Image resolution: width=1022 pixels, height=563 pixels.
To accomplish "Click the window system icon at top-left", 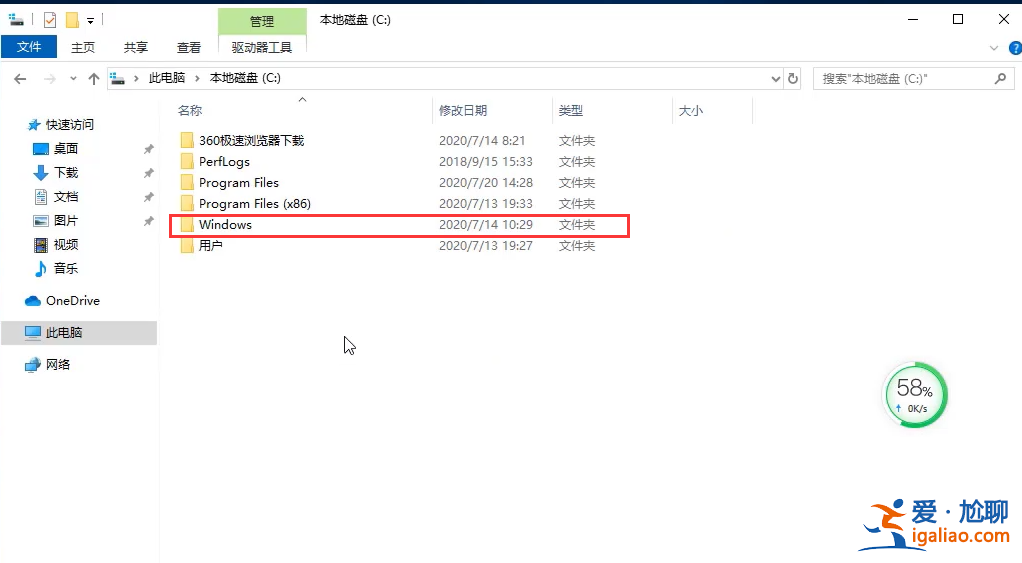I will [x=16, y=20].
